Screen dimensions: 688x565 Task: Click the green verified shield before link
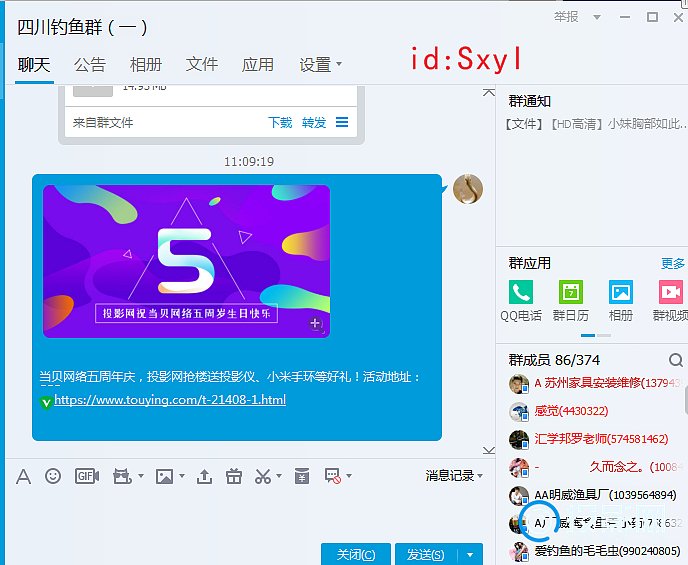[46, 402]
